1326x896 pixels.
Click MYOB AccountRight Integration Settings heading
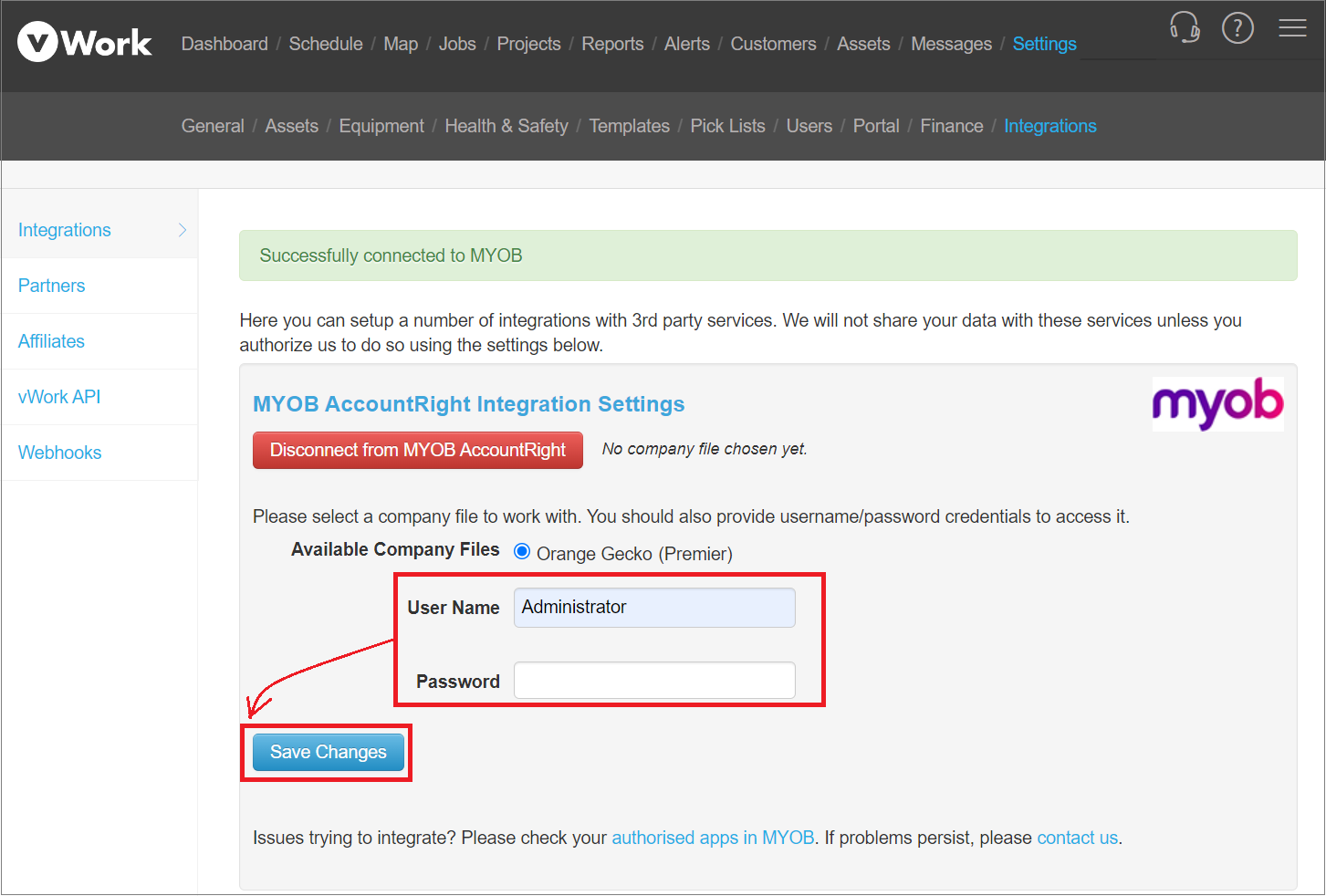[468, 403]
